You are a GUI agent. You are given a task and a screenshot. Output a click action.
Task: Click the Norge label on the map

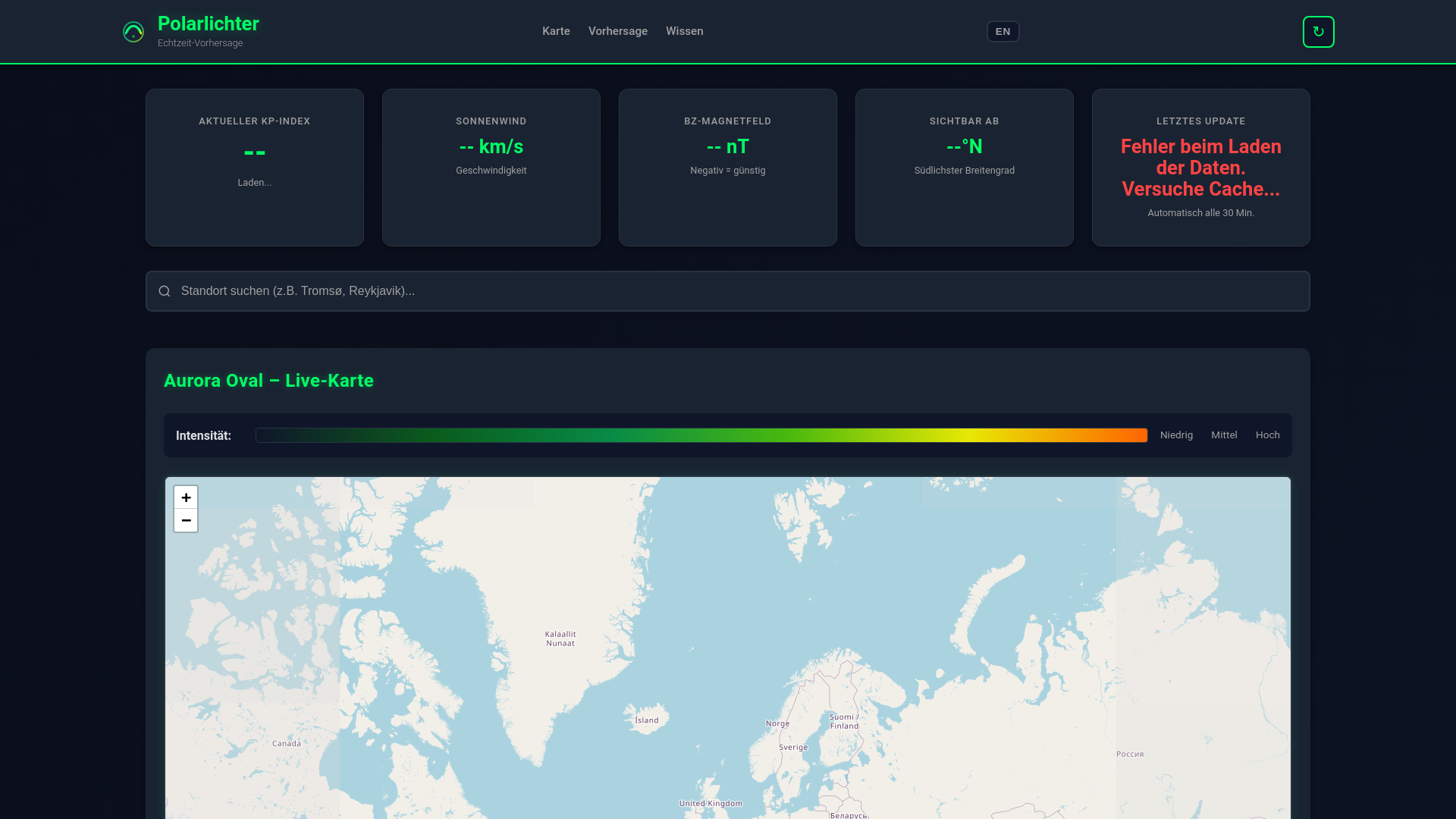[x=777, y=723]
